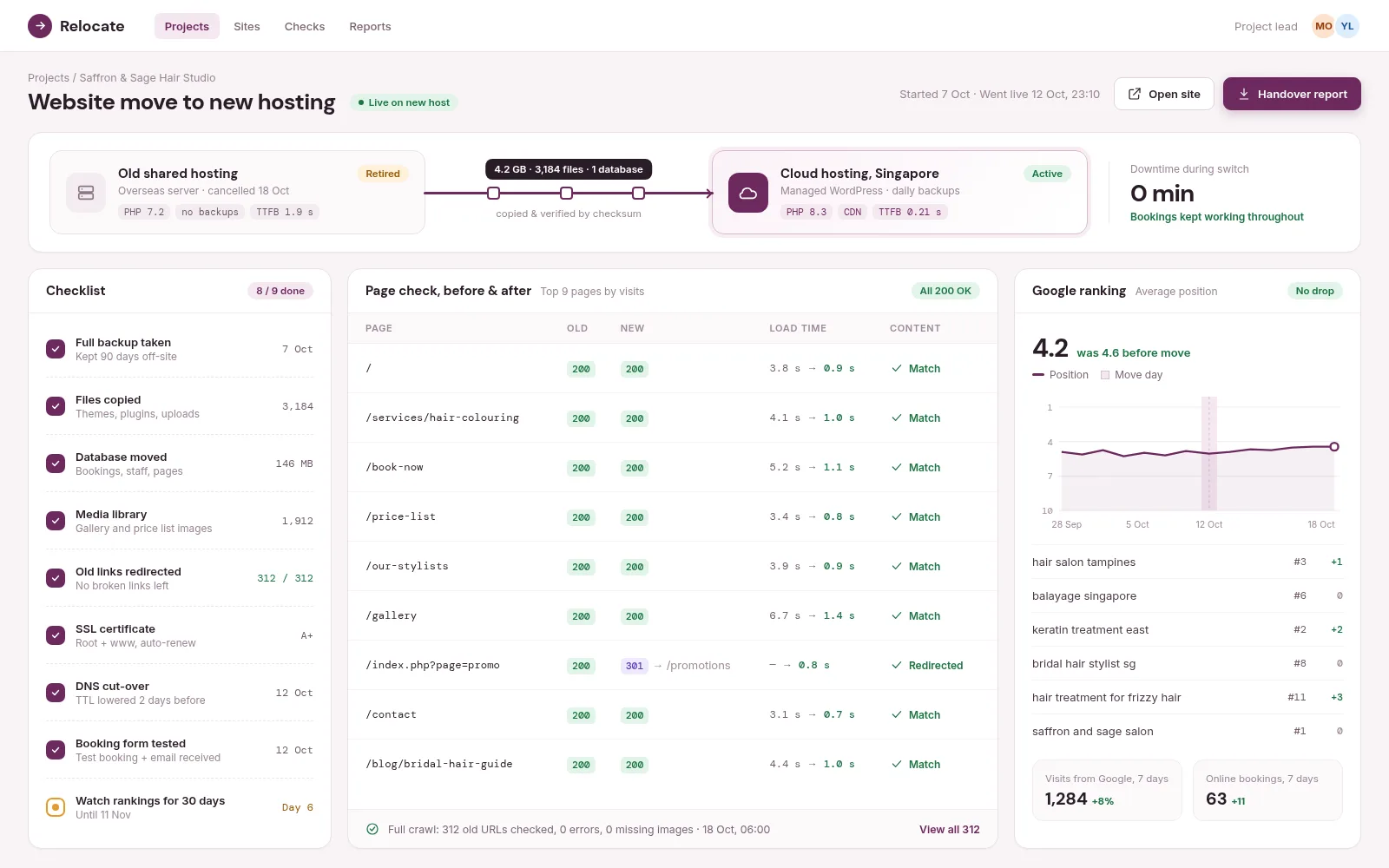This screenshot has width=1389, height=868.
Task: Click the download icon on Handover report
Action: click(1244, 94)
